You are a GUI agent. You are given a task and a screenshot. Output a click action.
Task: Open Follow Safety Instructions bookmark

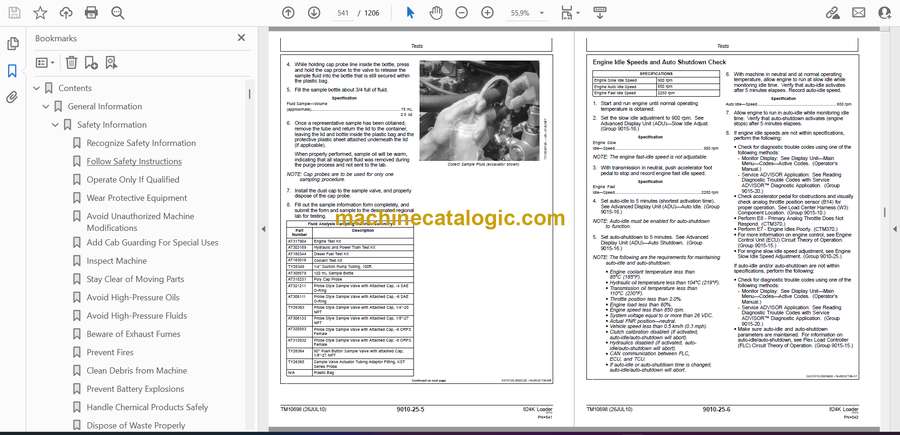(x=134, y=161)
